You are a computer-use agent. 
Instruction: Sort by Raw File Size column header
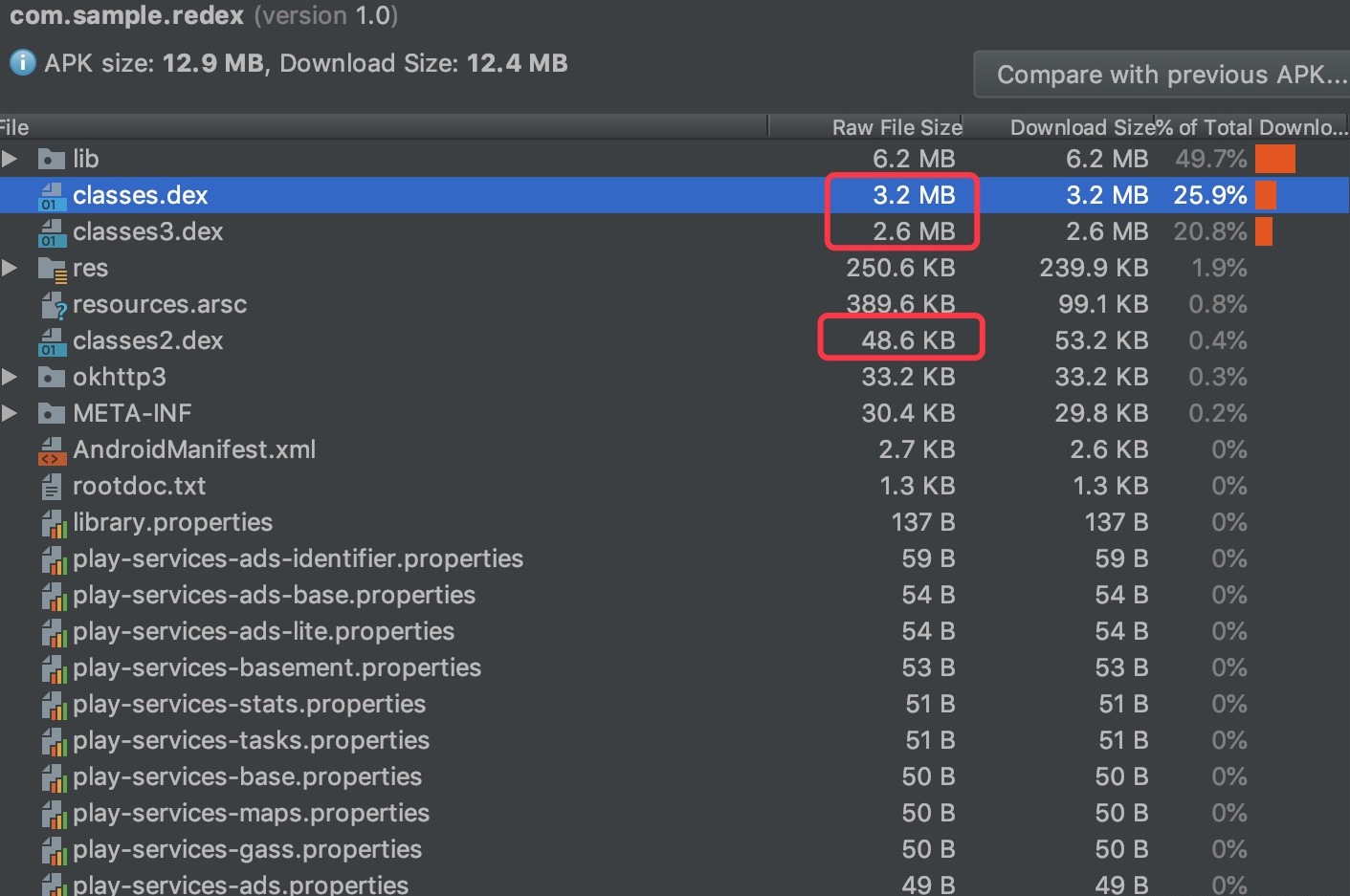tap(896, 127)
